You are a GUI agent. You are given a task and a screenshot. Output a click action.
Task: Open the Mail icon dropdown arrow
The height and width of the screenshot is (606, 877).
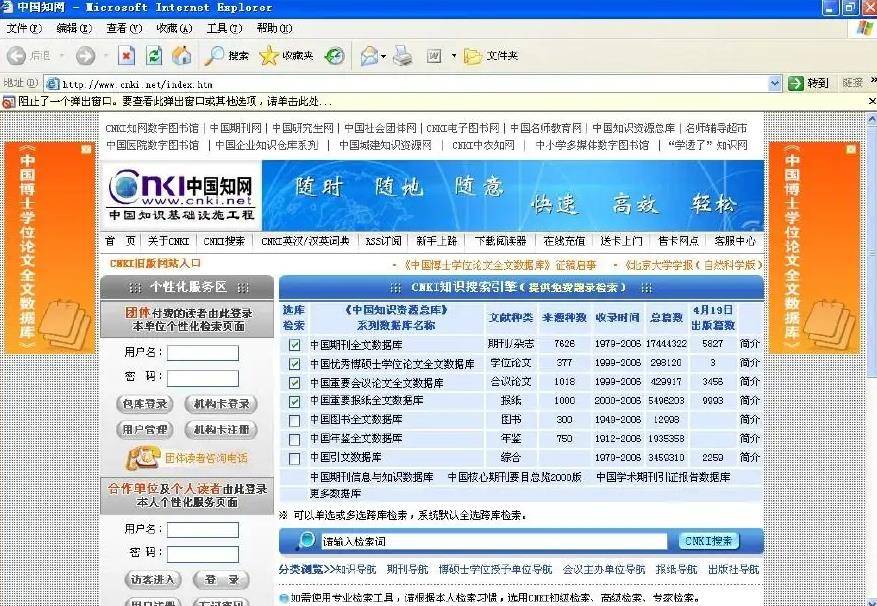coord(383,56)
